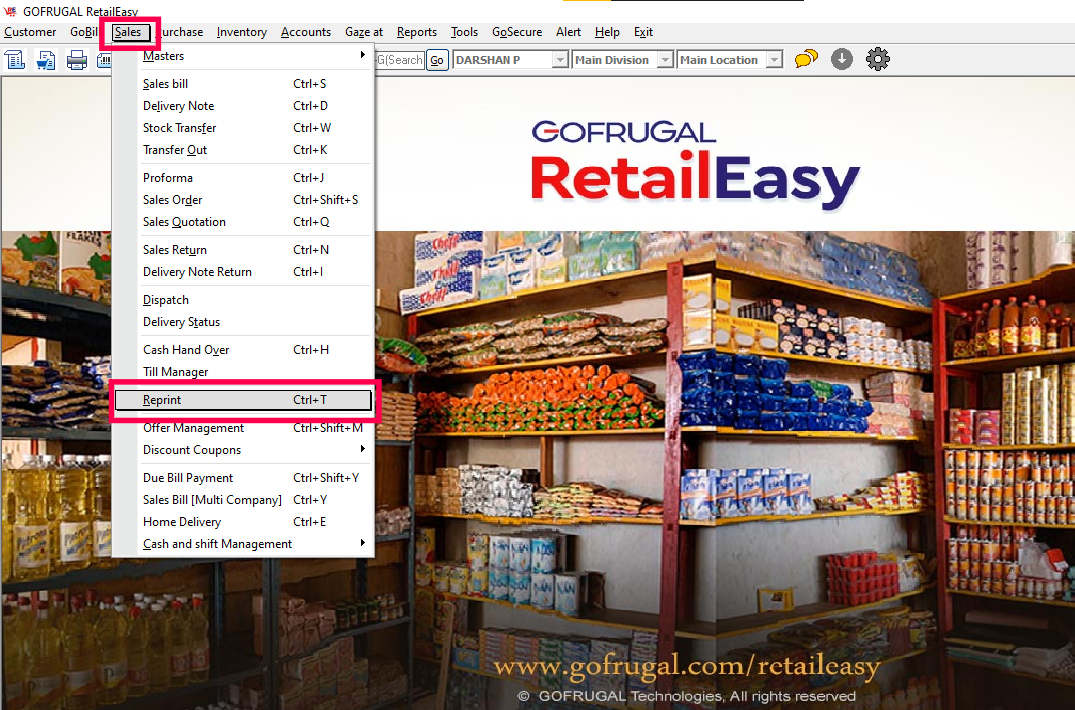Open Delivery Status entry

(243, 321)
